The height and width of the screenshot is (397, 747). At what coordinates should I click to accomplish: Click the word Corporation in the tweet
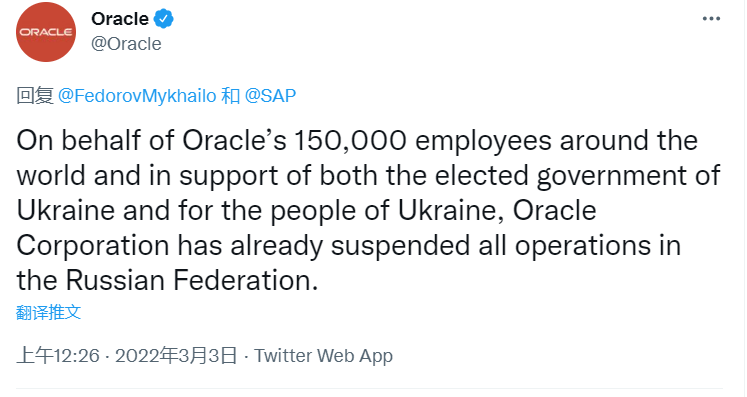93,246
